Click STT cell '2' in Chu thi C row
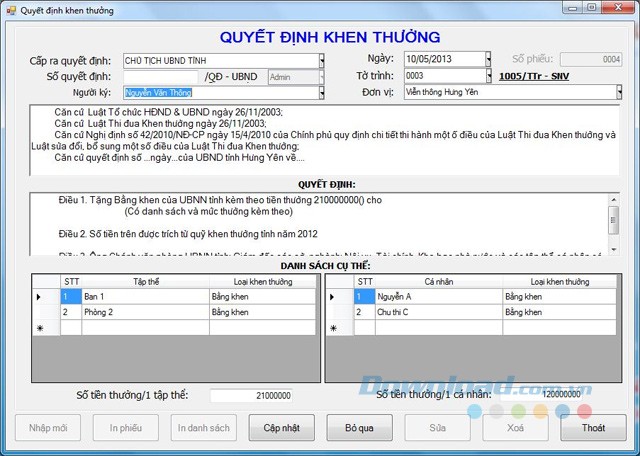This screenshot has height=456, width=640. point(364,312)
